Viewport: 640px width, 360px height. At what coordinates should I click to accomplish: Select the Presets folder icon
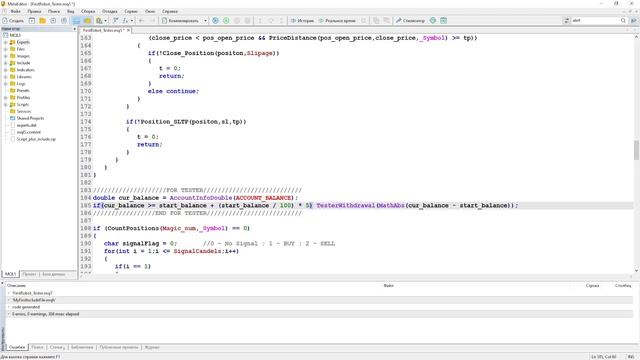point(13,91)
